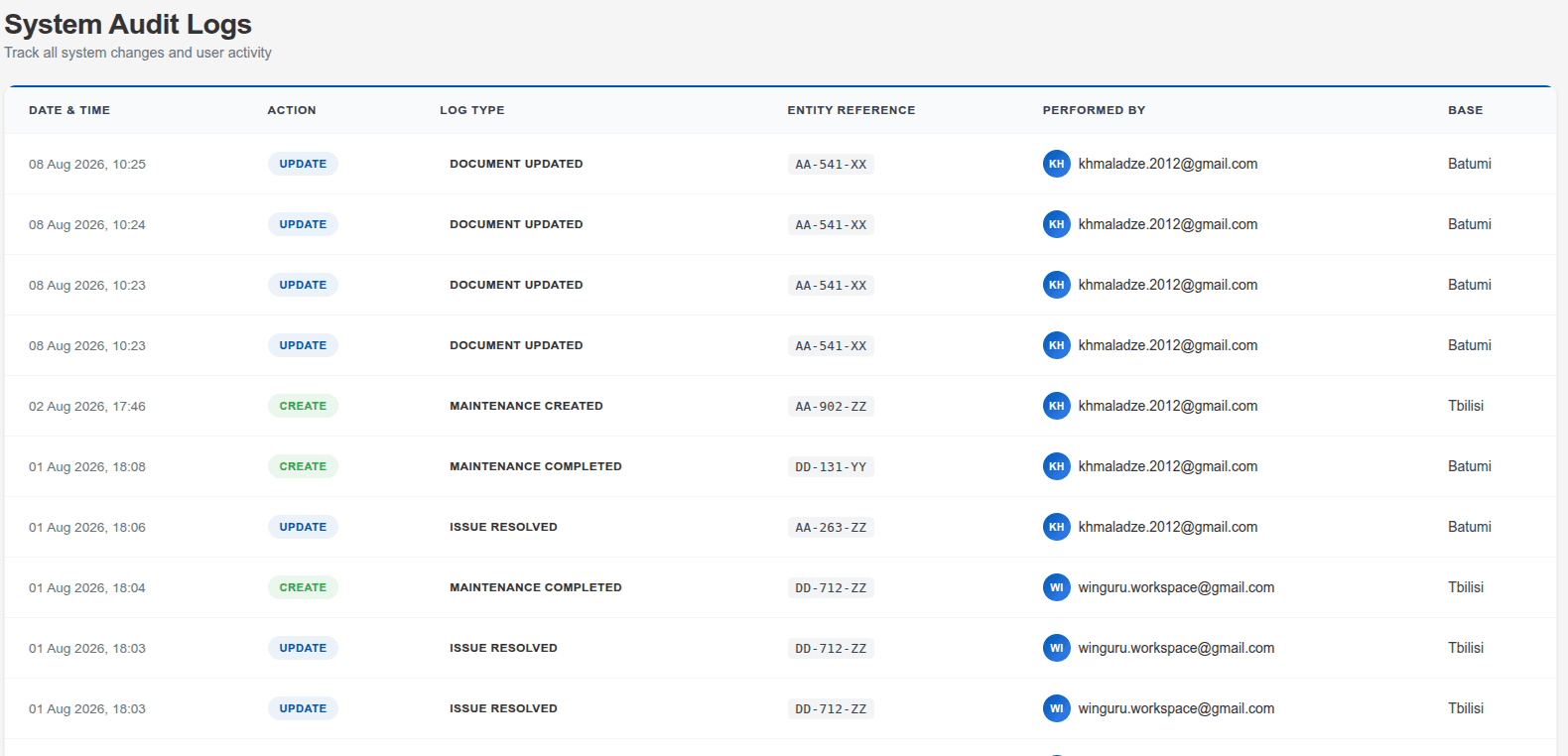The width and height of the screenshot is (1568, 756).
Task: Click DOCUMENT UPDATED in the 10:25 row
Action: coord(516,164)
